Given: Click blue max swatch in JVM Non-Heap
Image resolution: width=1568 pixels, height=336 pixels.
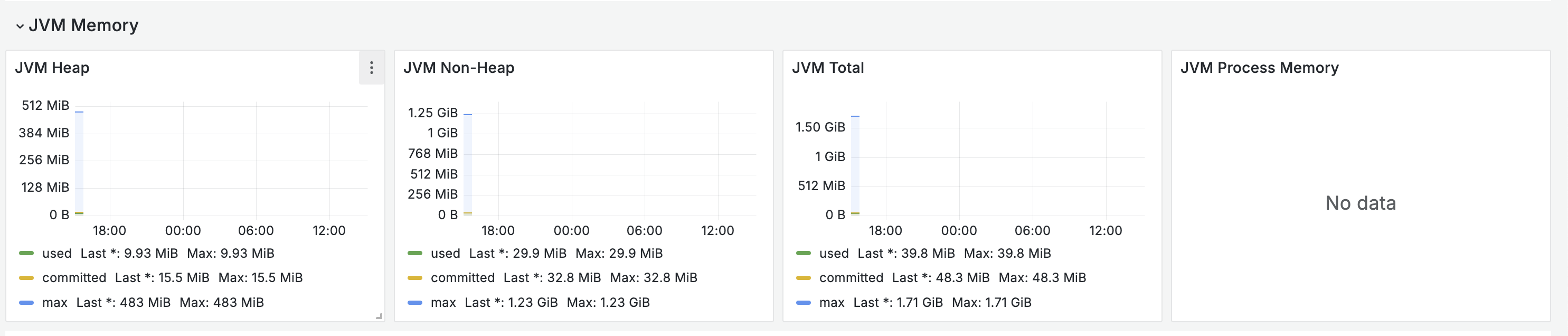Looking at the screenshot, I should (x=415, y=303).
